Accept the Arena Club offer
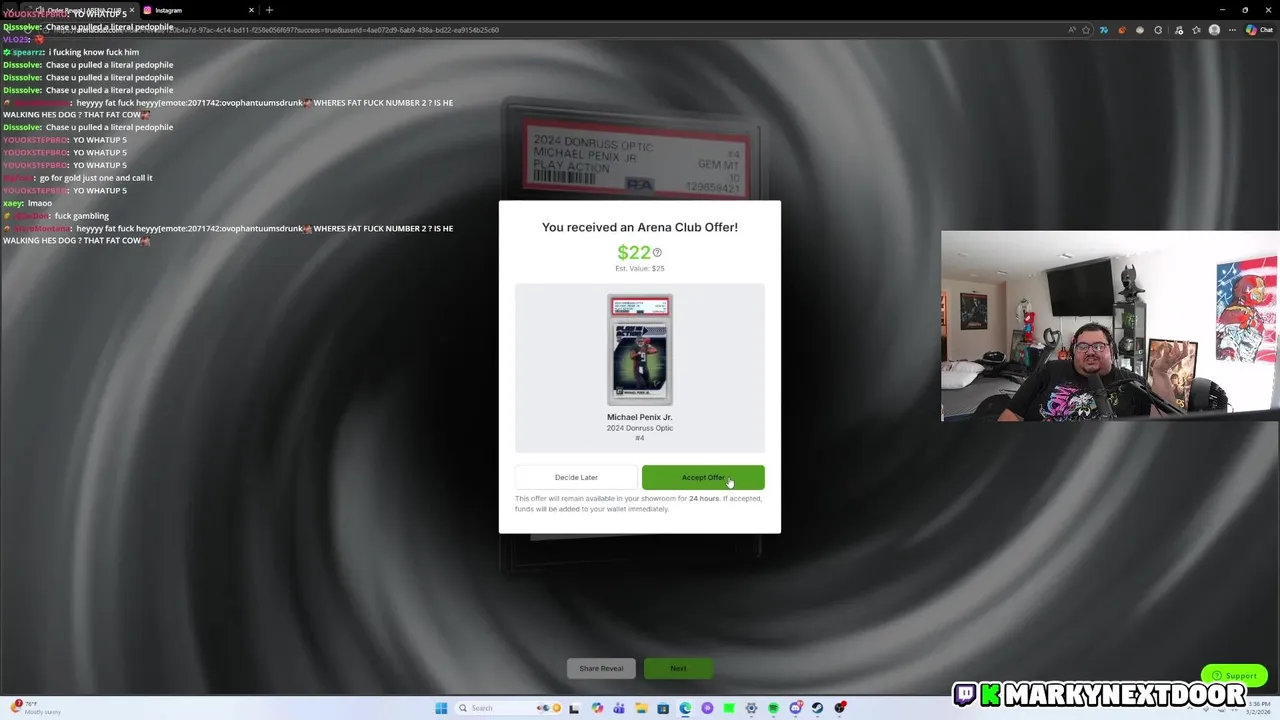Image resolution: width=1280 pixels, height=720 pixels. click(703, 477)
